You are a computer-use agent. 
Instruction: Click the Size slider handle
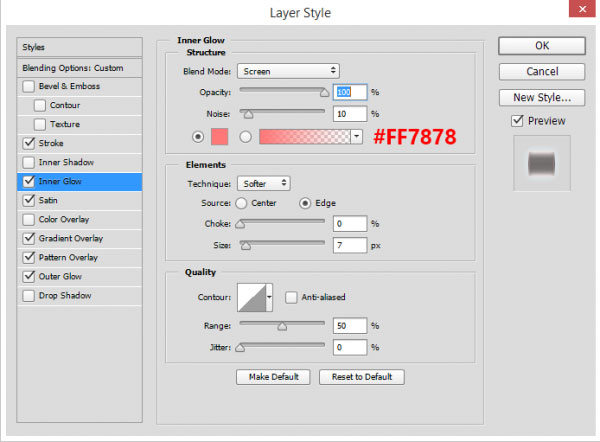coord(246,246)
